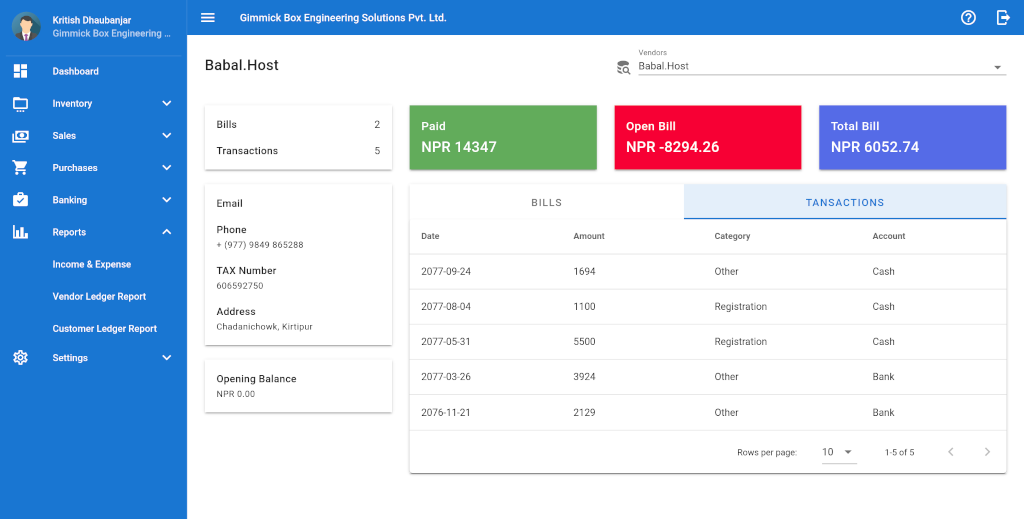Select the 2077-09-24 transaction date
This screenshot has height=519, width=1024.
pyautogui.click(x=446, y=272)
